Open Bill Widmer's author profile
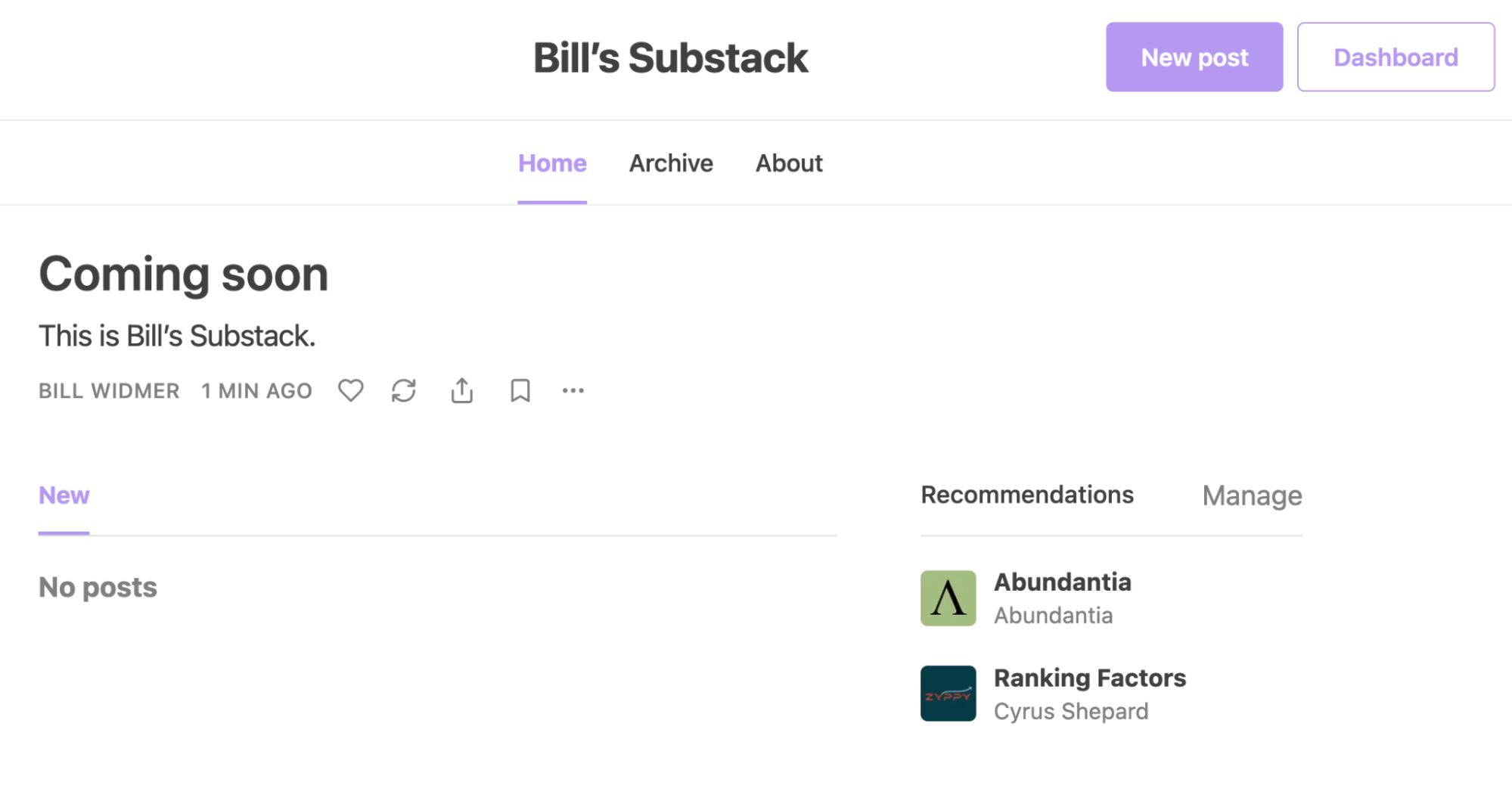Screen dimensions: 1512x801 (108, 390)
